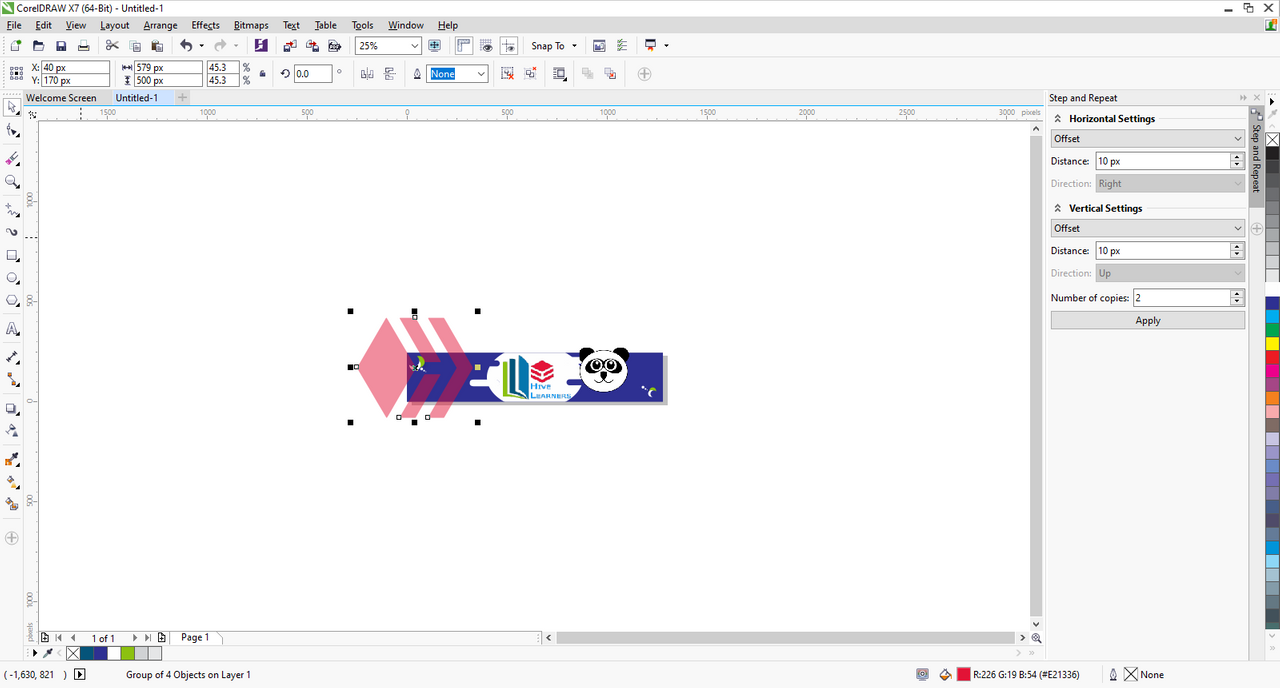Select the Connector tool
Viewport: 1280px width, 688px height.
(x=12, y=380)
